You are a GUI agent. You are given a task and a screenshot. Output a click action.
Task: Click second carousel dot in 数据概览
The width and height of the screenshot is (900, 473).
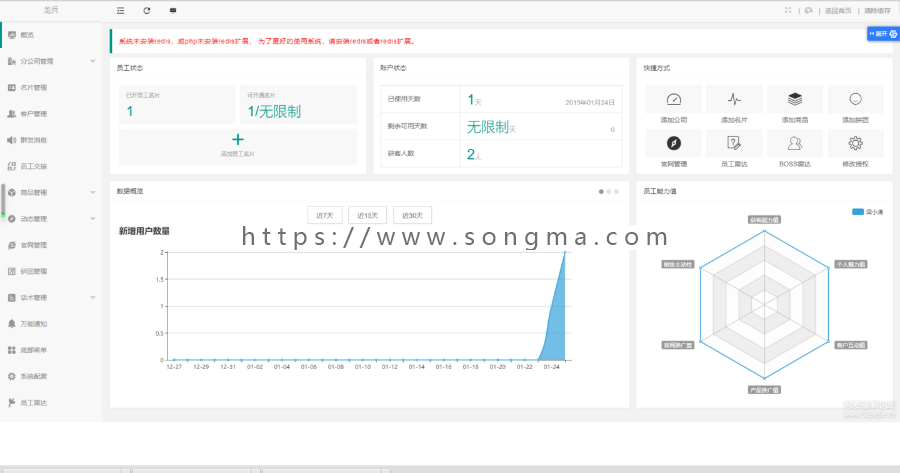(x=609, y=192)
